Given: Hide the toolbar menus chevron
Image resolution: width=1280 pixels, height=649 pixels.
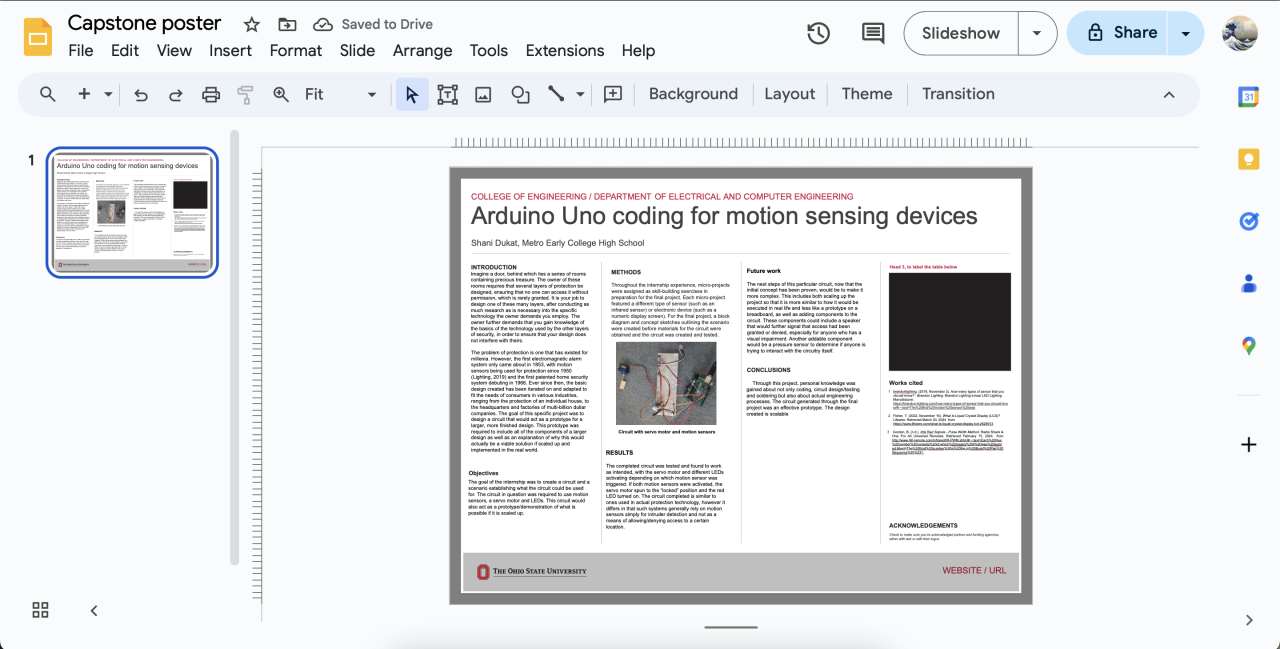Looking at the screenshot, I should click(x=1168, y=94).
